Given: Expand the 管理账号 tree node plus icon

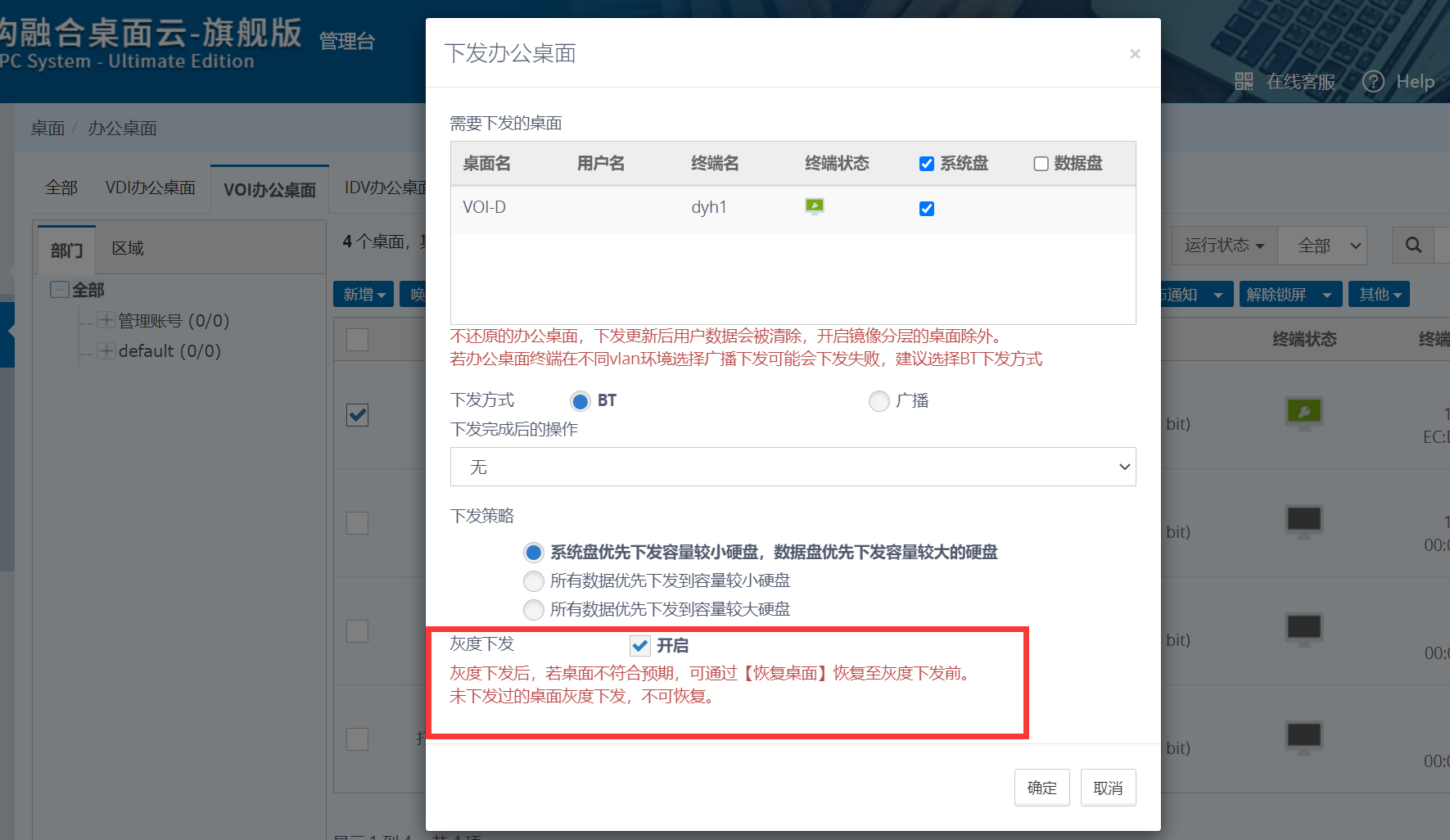Looking at the screenshot, I should (x=106, y=320).
